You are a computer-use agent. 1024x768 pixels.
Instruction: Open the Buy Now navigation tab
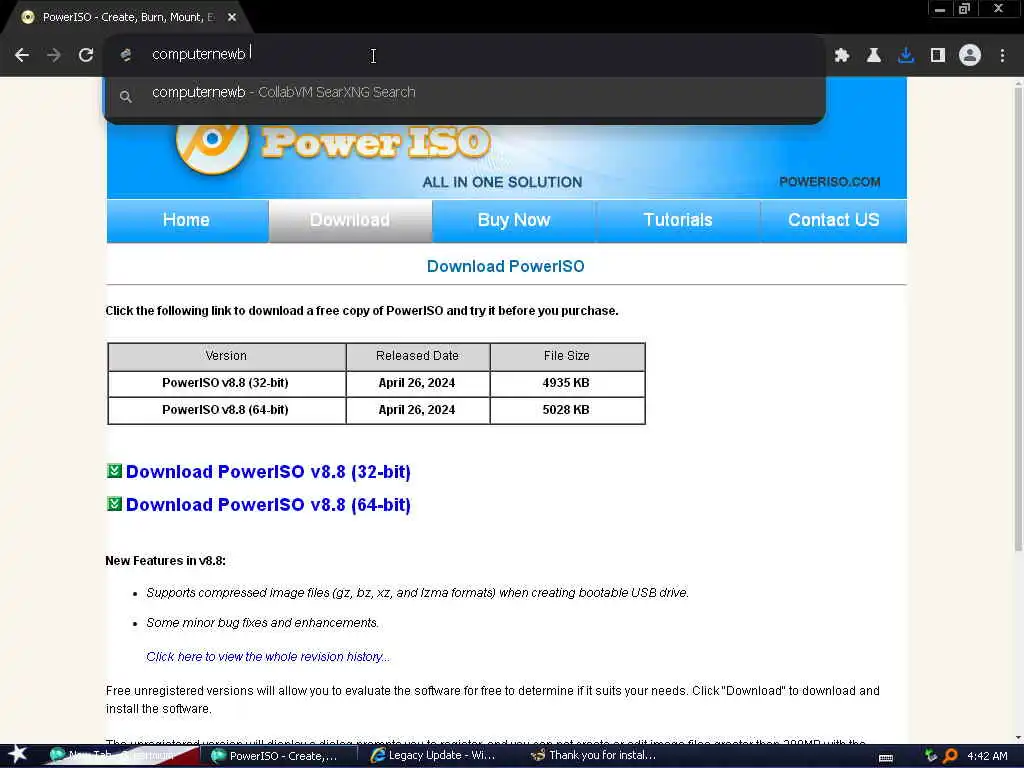514,220
